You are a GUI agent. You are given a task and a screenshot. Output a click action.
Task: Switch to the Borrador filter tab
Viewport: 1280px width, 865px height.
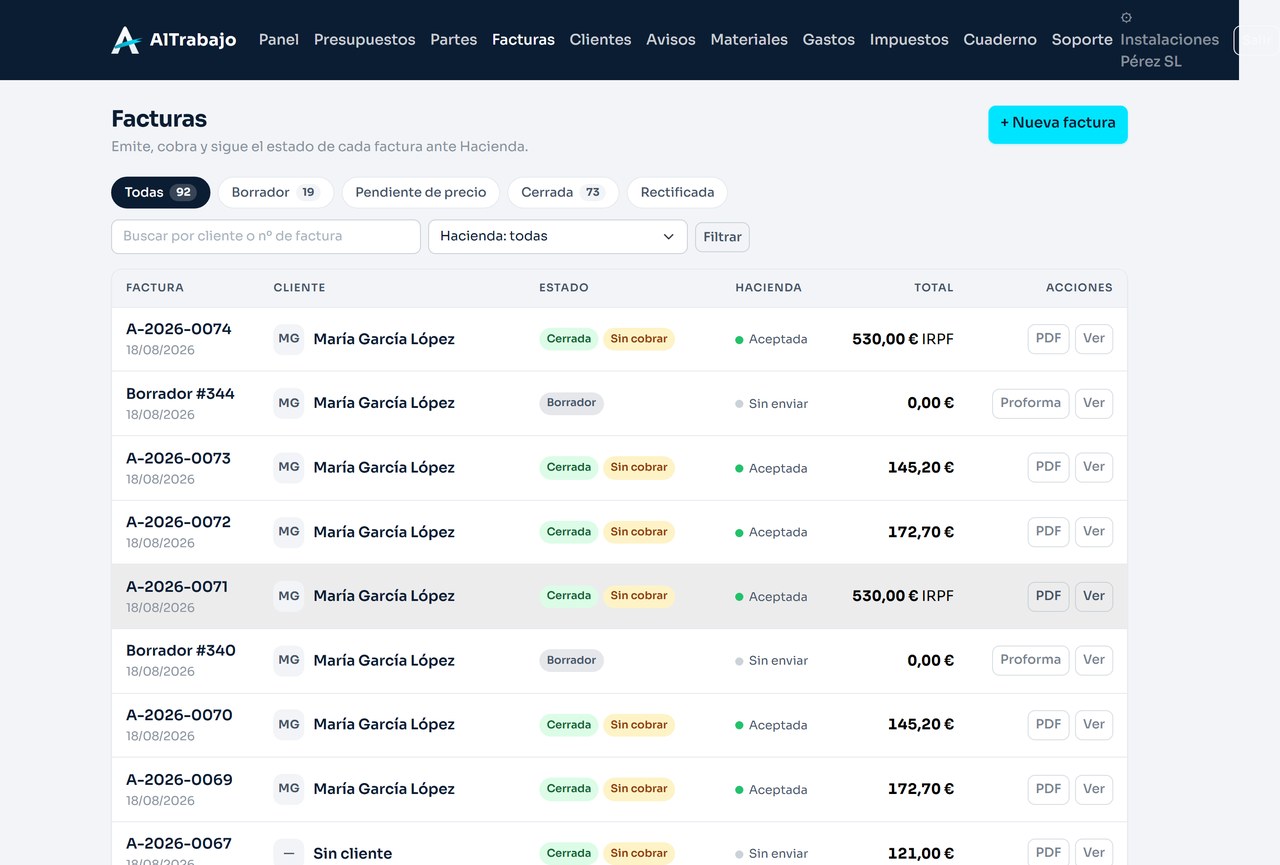click(x=276, y=193)
